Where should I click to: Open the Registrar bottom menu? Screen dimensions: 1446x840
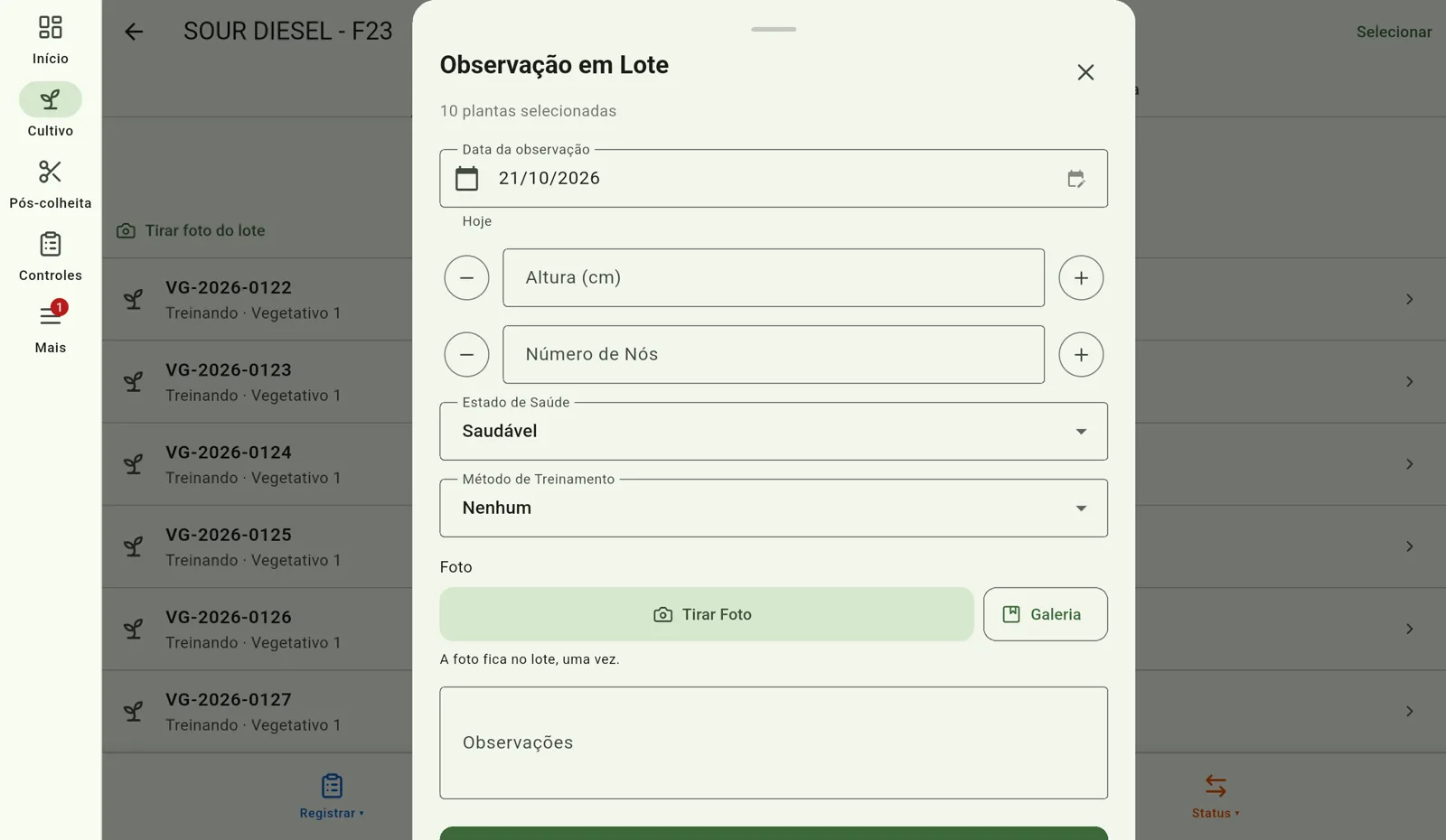coord(332,797)
